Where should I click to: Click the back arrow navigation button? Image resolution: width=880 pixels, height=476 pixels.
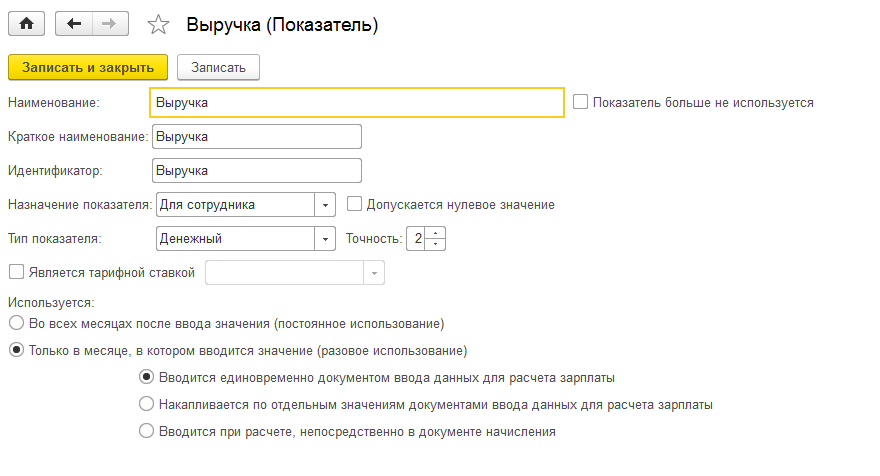pos(74,24)
